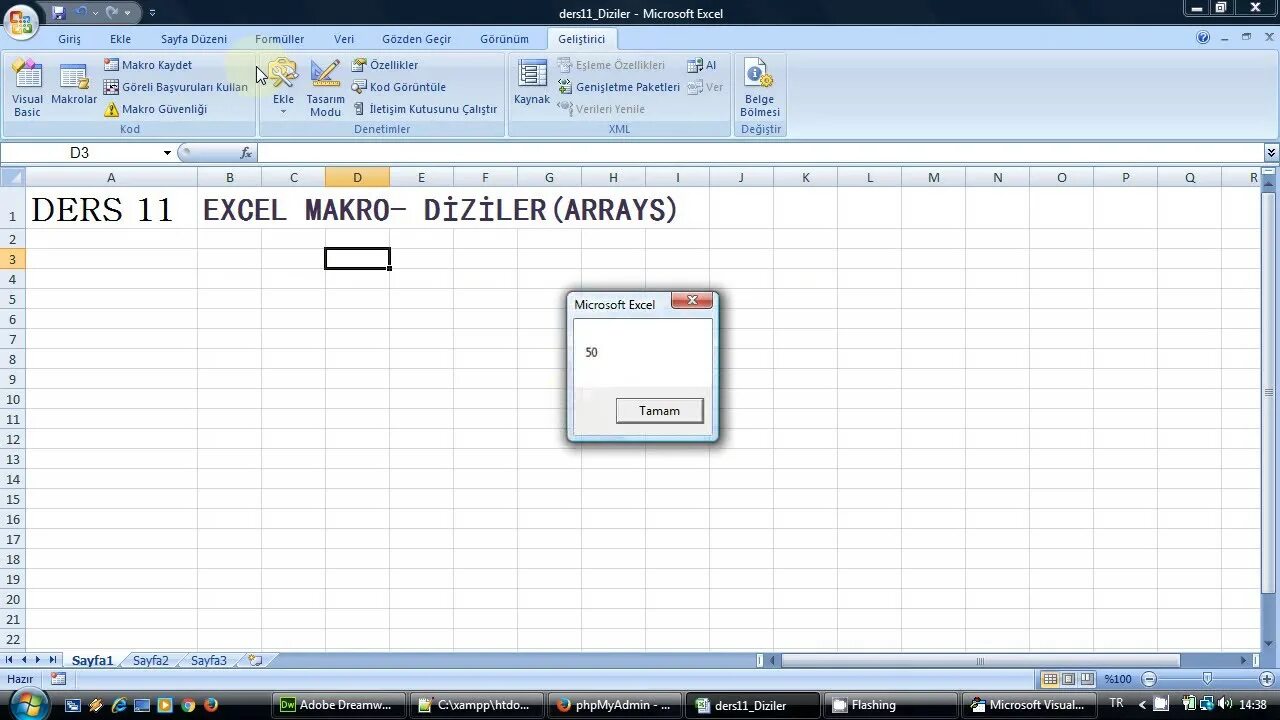Select the Geliştirici tab
This screenshot has width=1280, height=720.
point(582,39)
